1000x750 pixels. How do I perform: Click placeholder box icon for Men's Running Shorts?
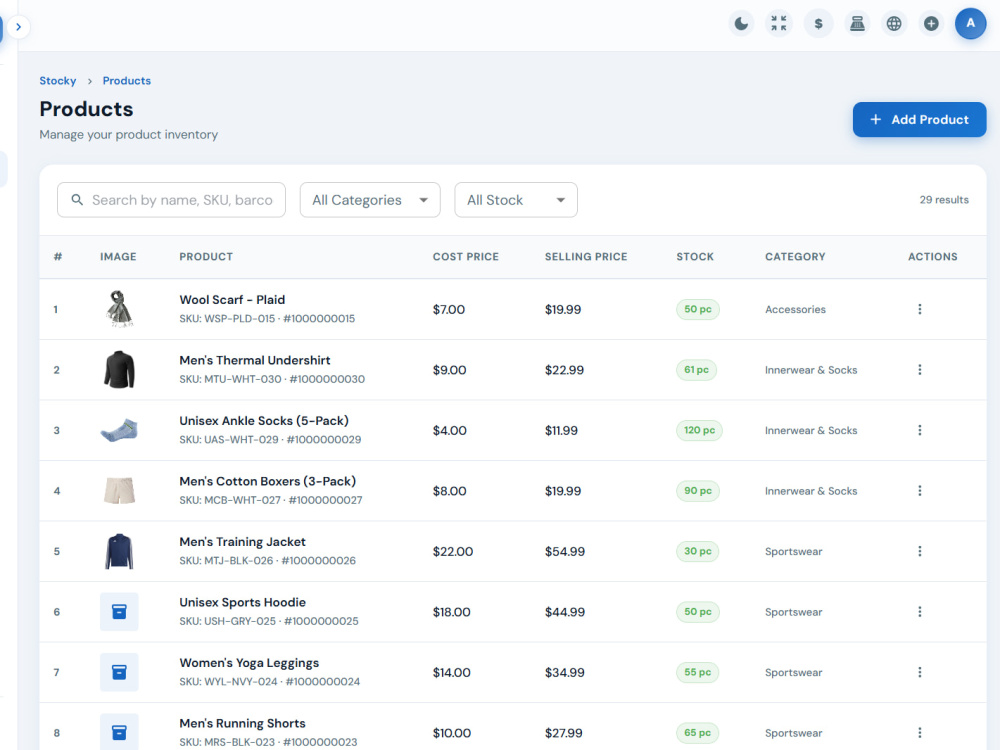[119, 732]
